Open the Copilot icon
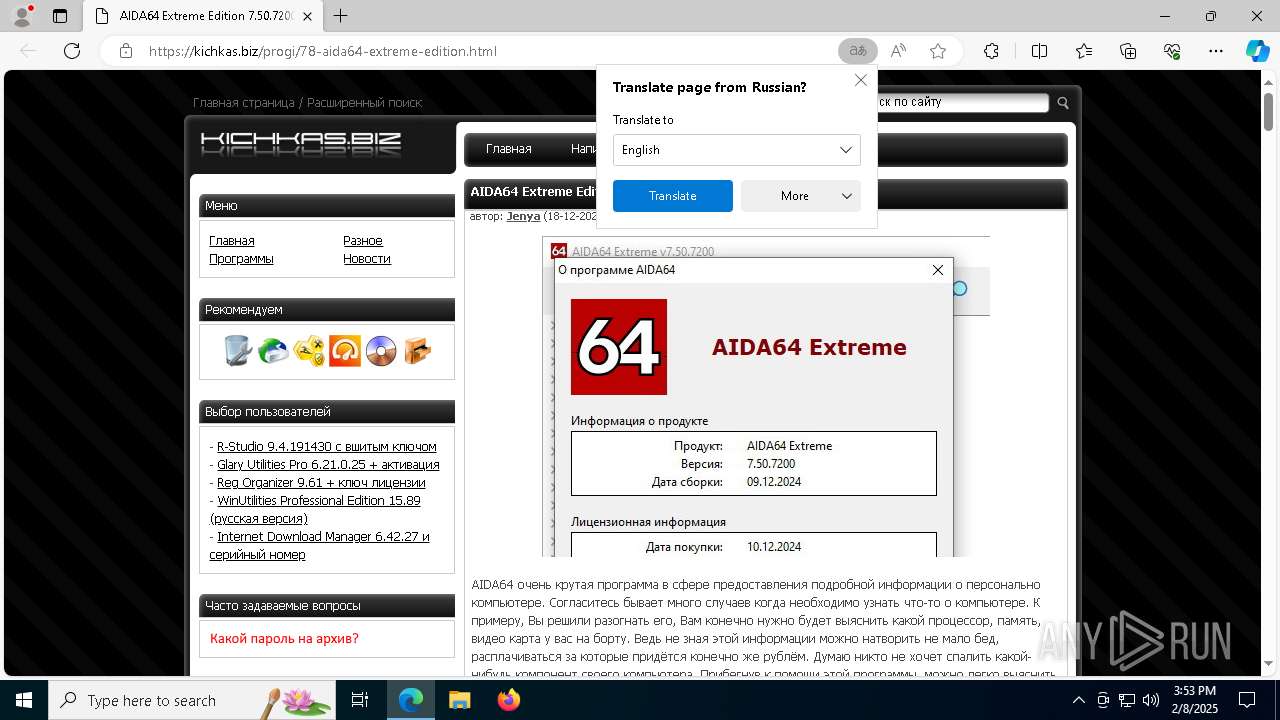This screenshot has height=720, width=1280. [1257, 51]
